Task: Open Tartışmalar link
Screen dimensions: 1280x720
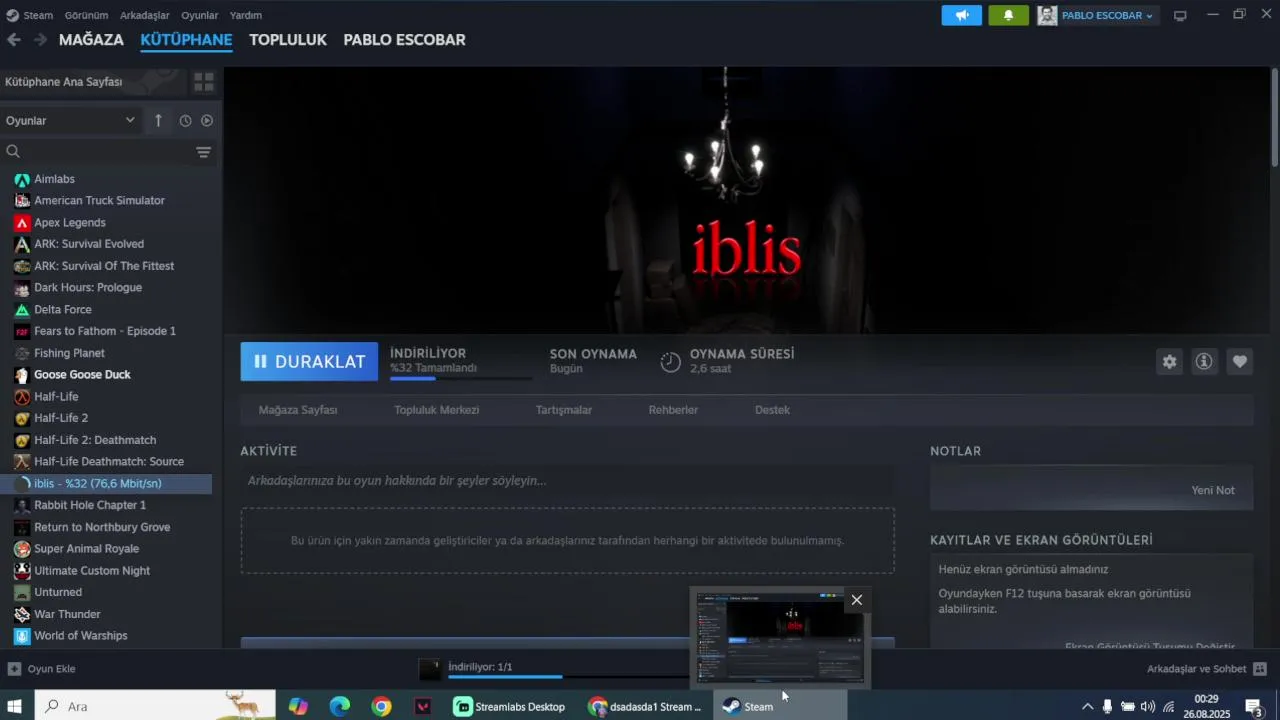Action: [x=564, y=410]
